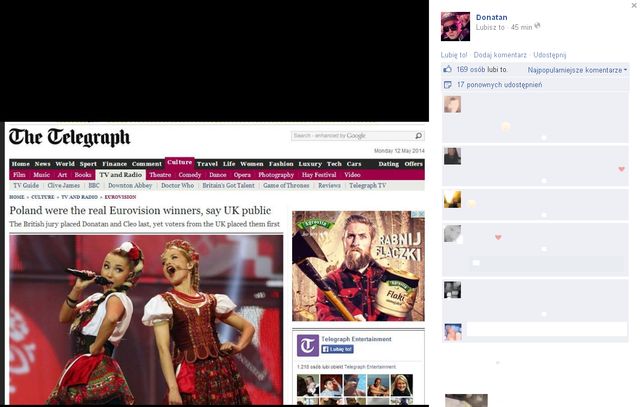Screen dimensions: 640x407
Task: Click the Facebook 'Lubię to!' button in widget
Action: [337, 349]
